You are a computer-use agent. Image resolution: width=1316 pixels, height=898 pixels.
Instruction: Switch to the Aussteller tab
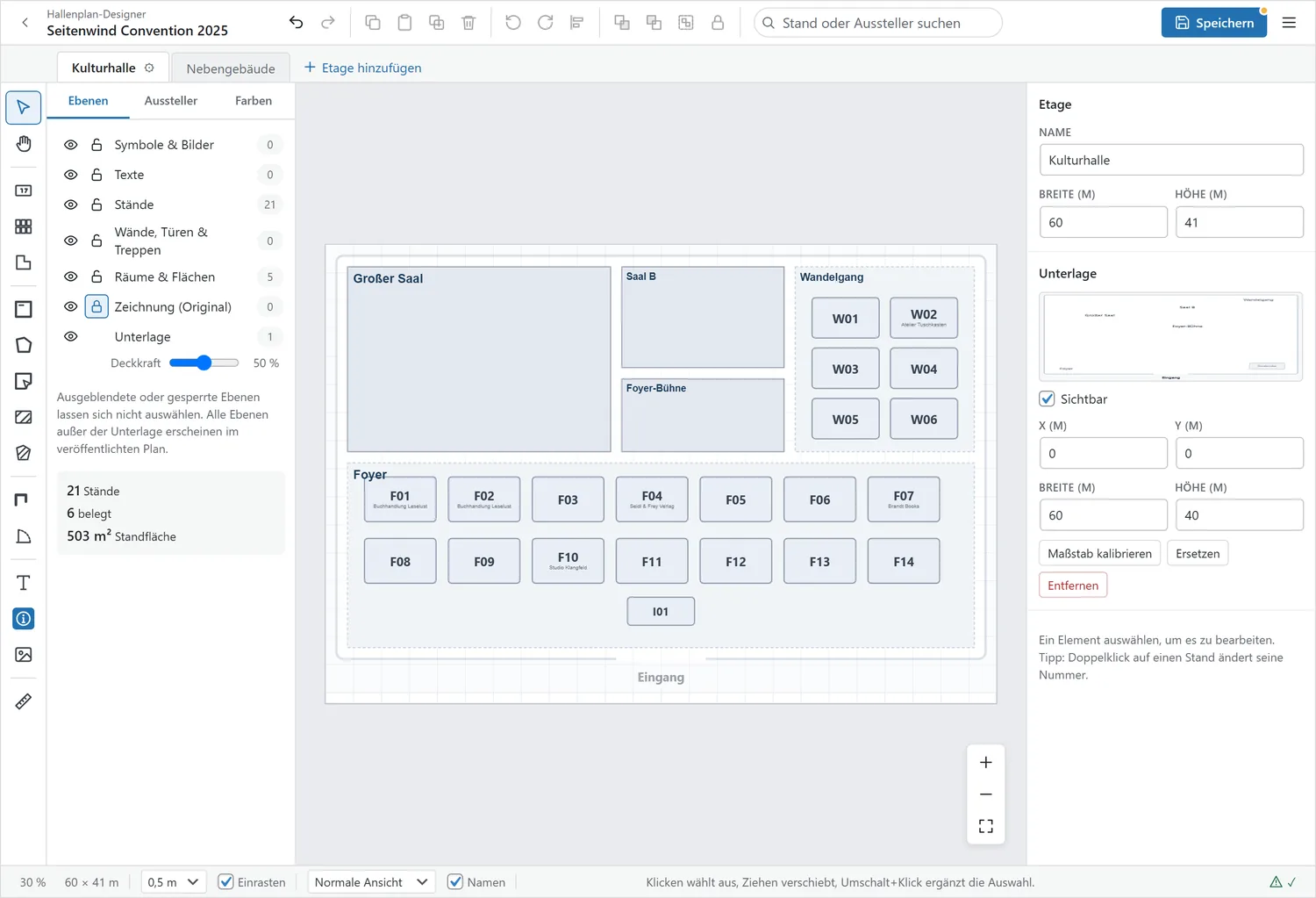coord(171,101)
